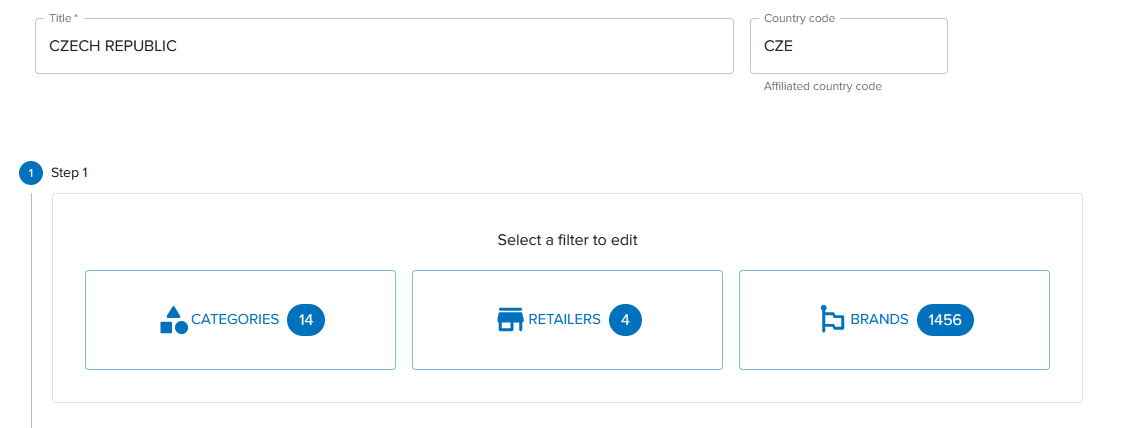The height and width of the screenshot is (428, 1141).
Task: Click the RETAILERS text label
Action: 564,320
